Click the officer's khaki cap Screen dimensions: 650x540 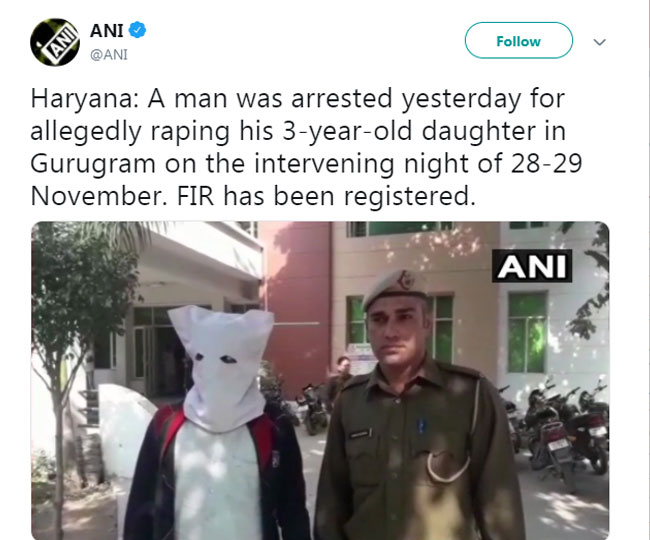point(395,288)
